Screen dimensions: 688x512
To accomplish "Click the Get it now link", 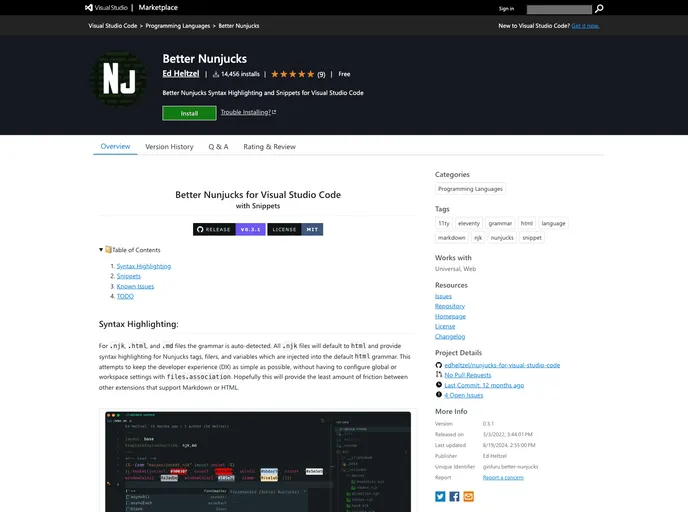I will pos(585,26).
